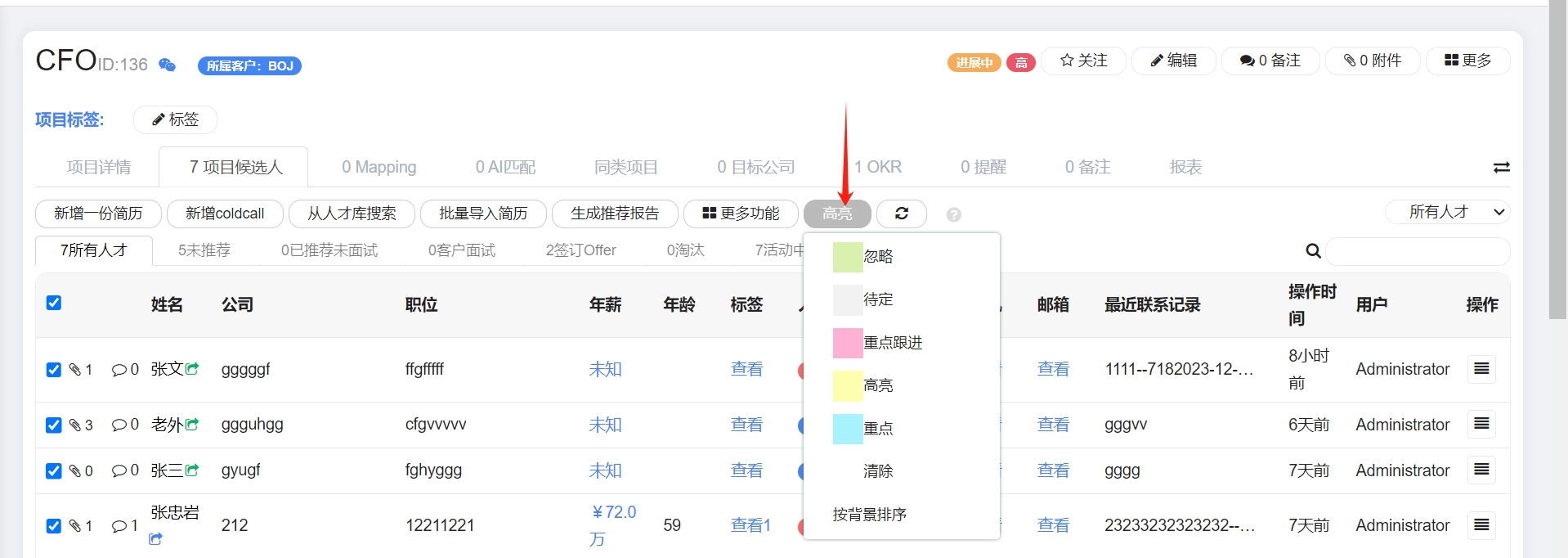Click the 查看1 tag link for 张忠岩
Screen dimensions: 1568x558
[x=750, y=525]
